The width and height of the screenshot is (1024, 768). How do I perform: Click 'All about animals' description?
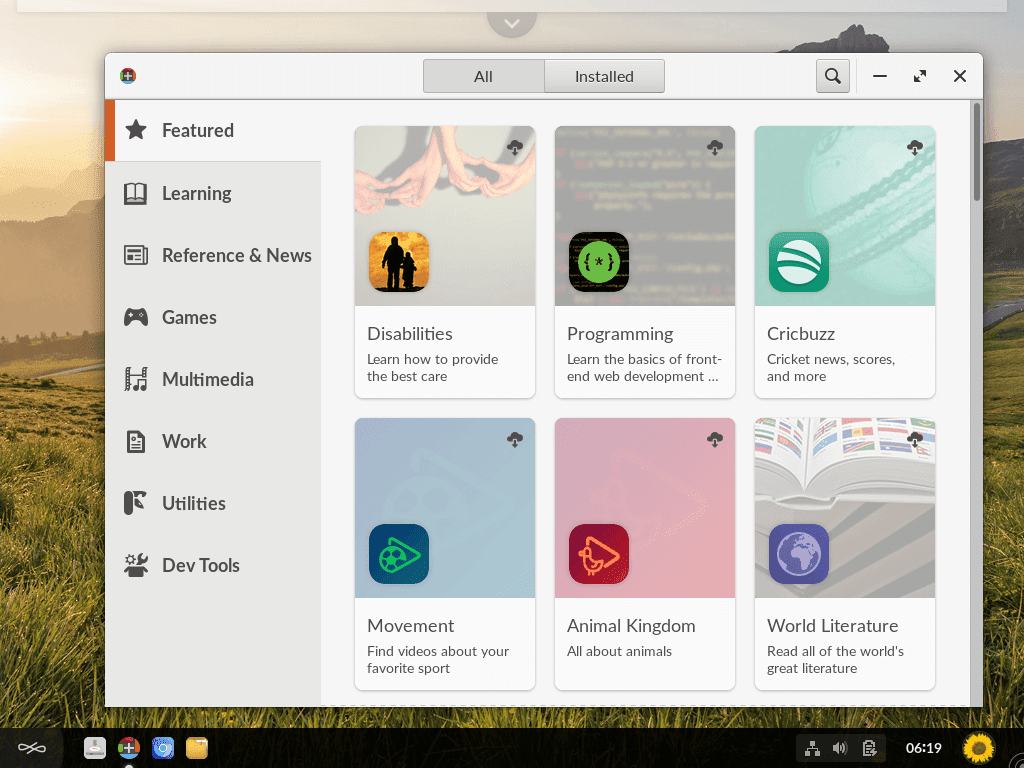[x=619, y=651]
